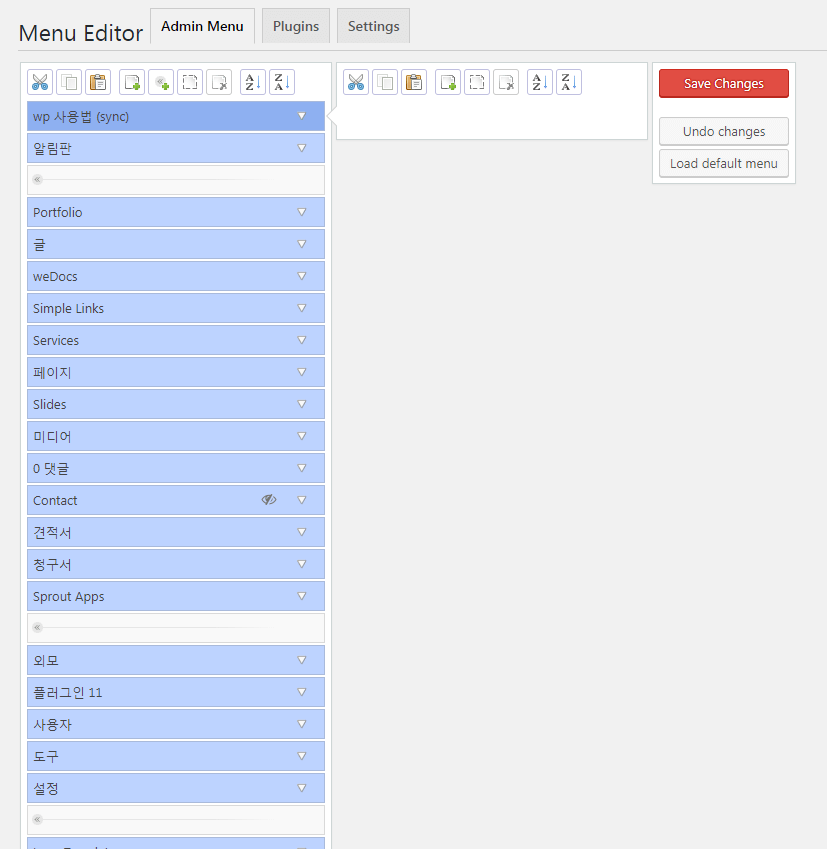Sort left menu list A to Z

click(253, 82)
